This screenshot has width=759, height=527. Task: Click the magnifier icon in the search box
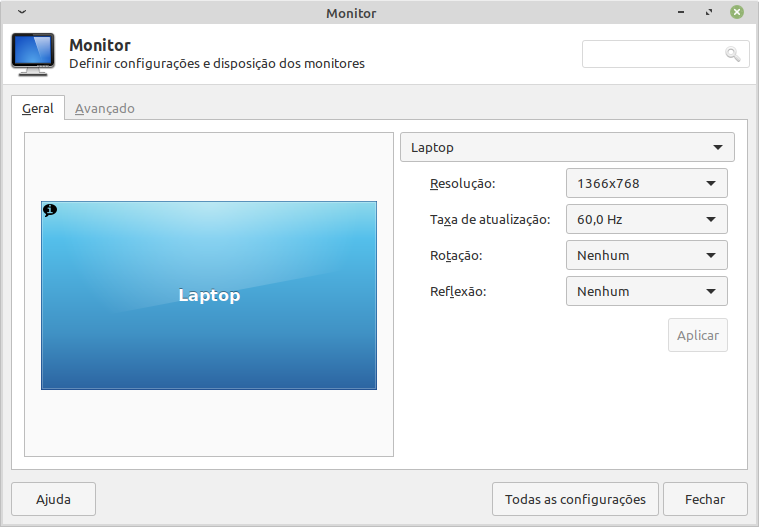[x=733, y=54]
